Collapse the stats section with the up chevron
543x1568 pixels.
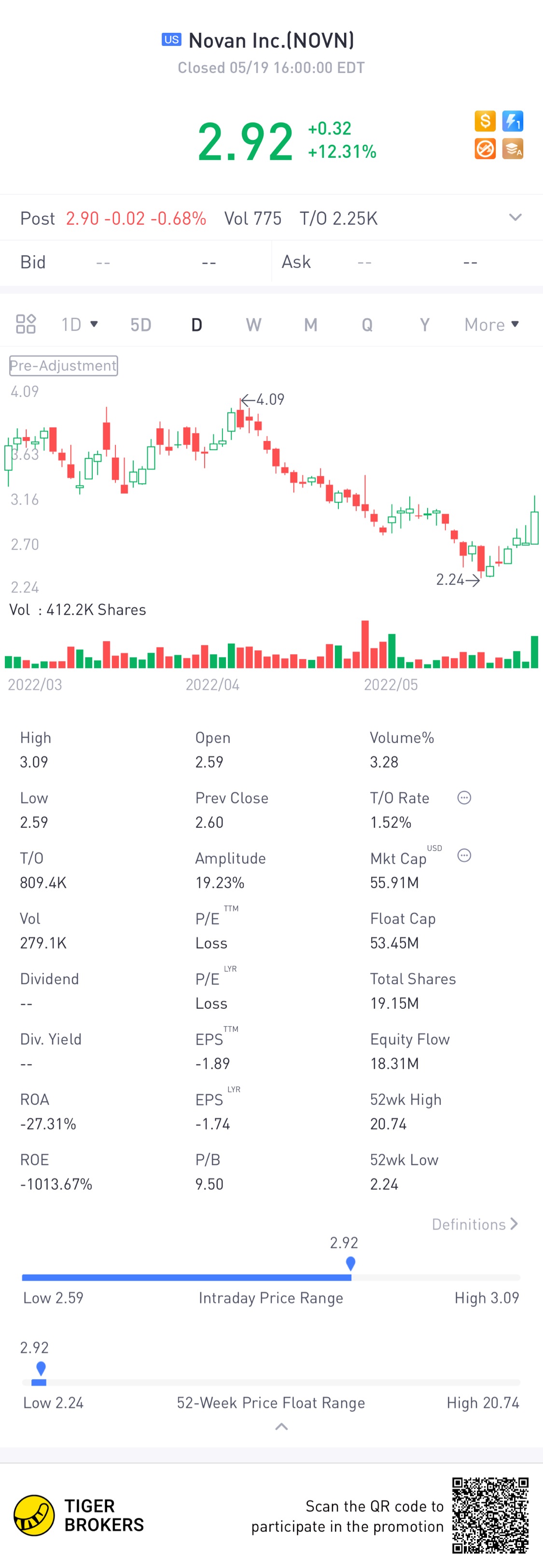(x=281, y=1426)
